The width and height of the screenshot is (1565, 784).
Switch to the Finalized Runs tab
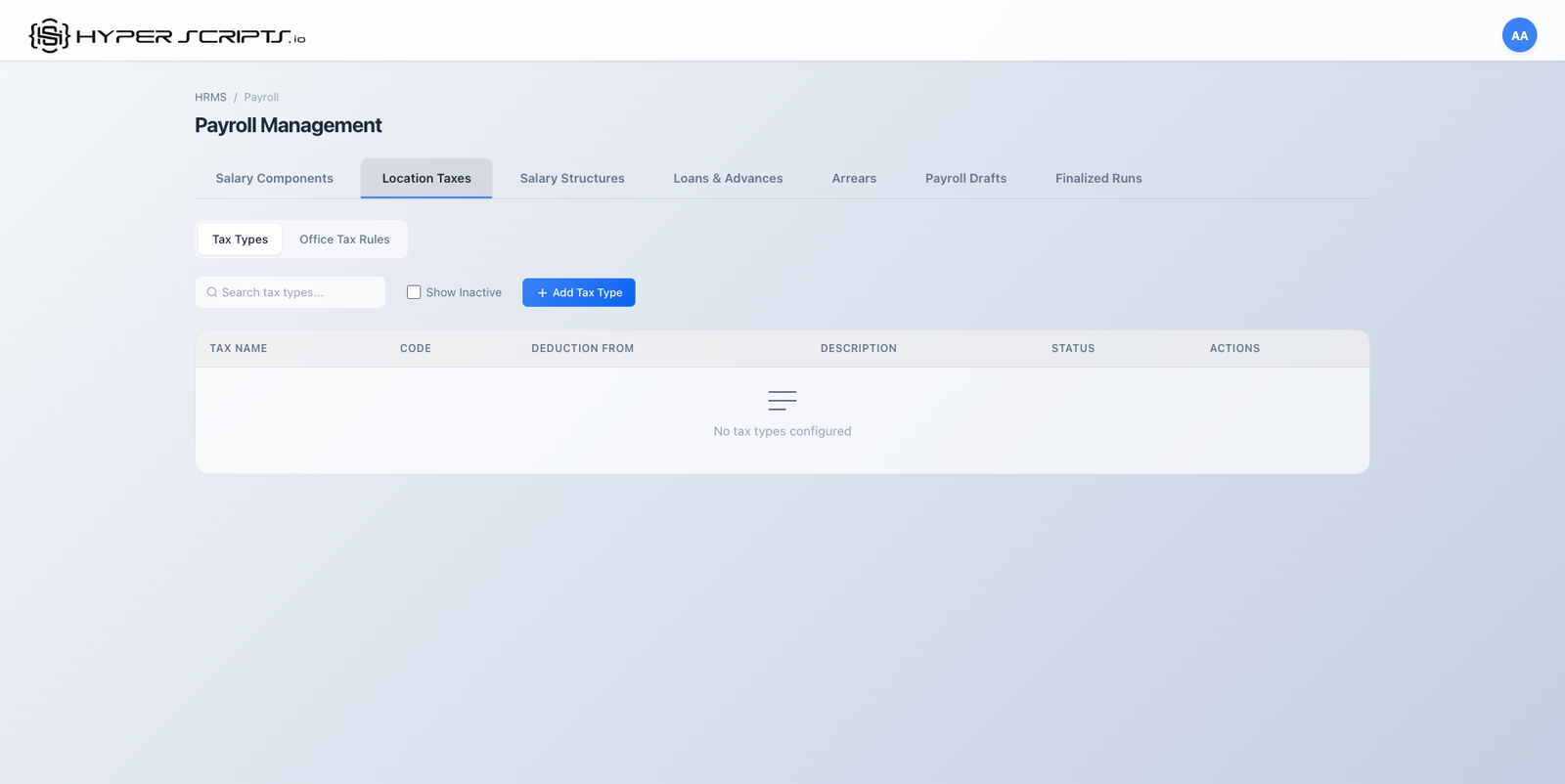tap(1098, 178)
